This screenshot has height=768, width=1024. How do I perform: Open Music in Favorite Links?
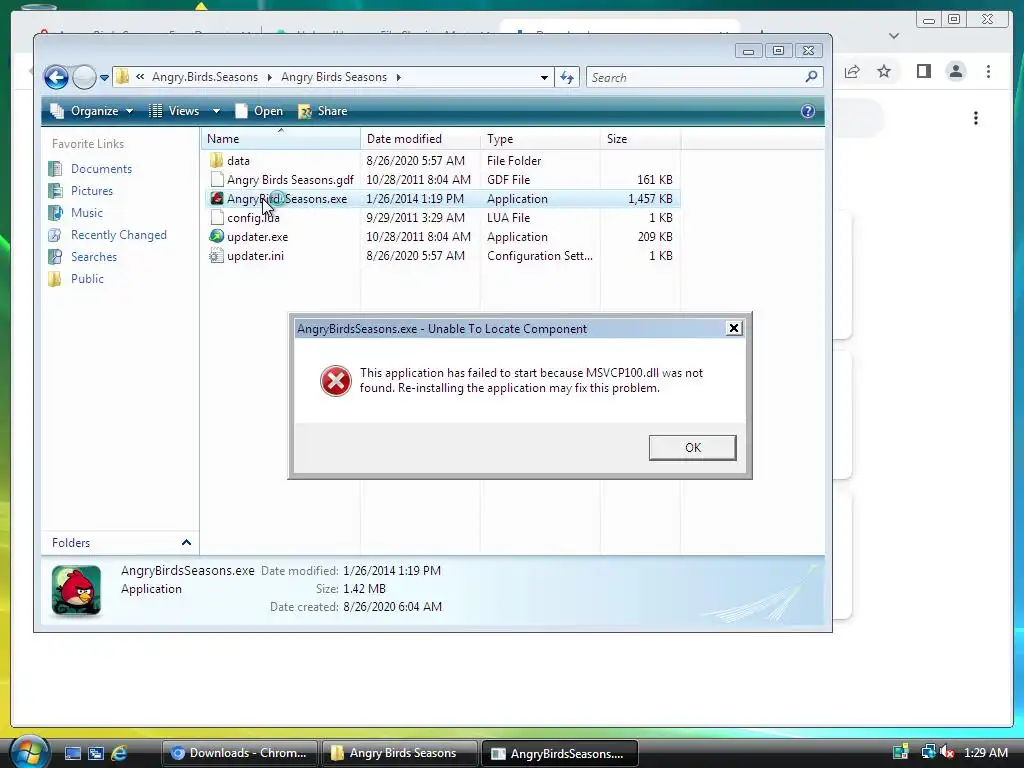click(76, 213)
